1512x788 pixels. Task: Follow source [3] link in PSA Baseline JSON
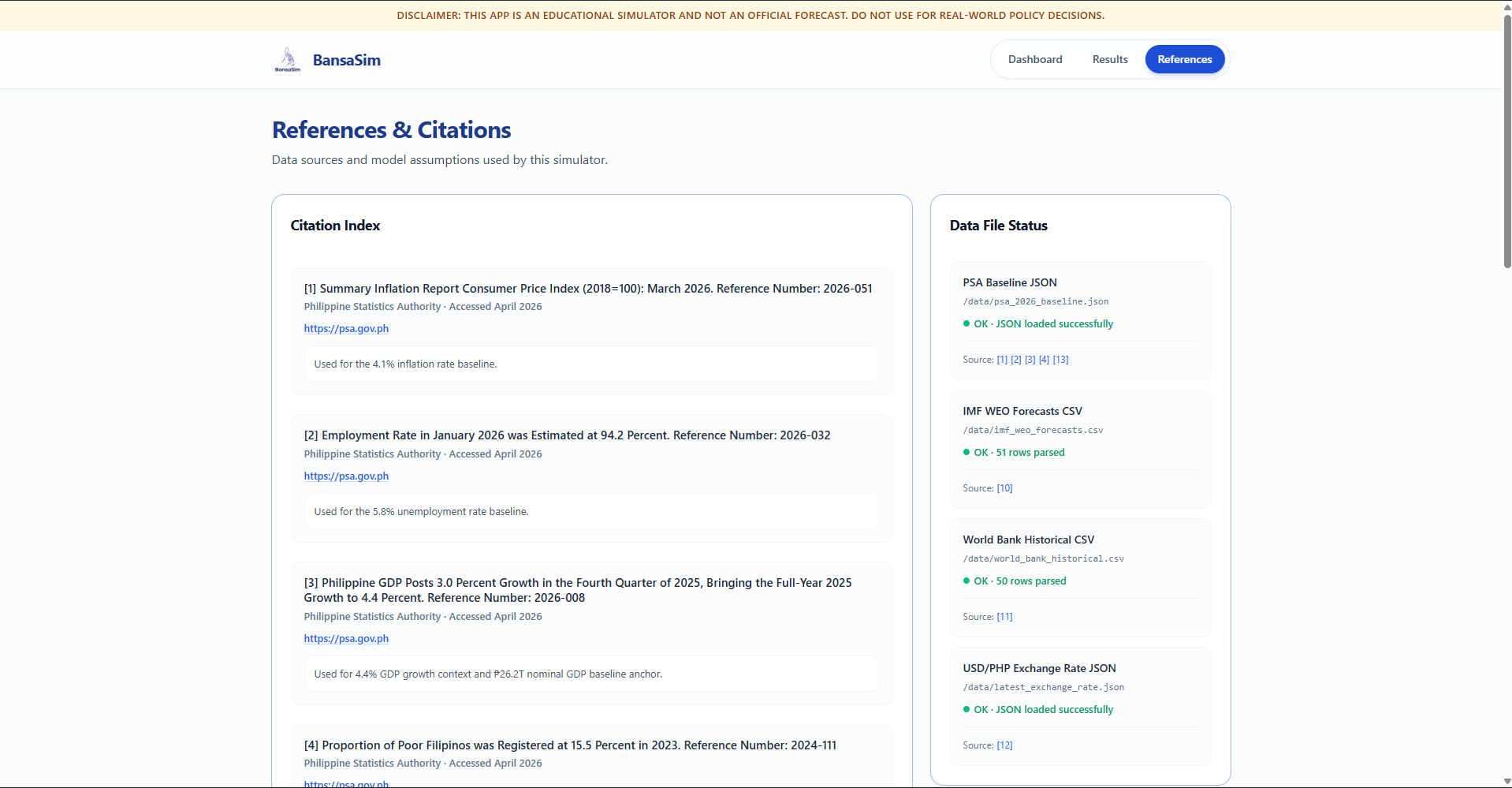(1030, 360)
